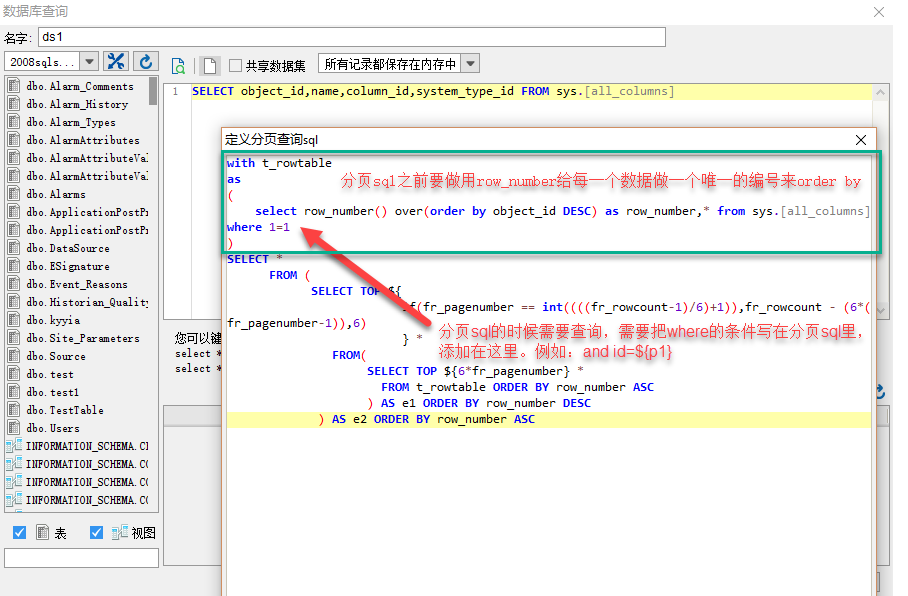This screenshot has width=908, height=596.
Task: Open the 2008sqls data connection dropdown
Action: pyautogui.click(x=89, y=61)
